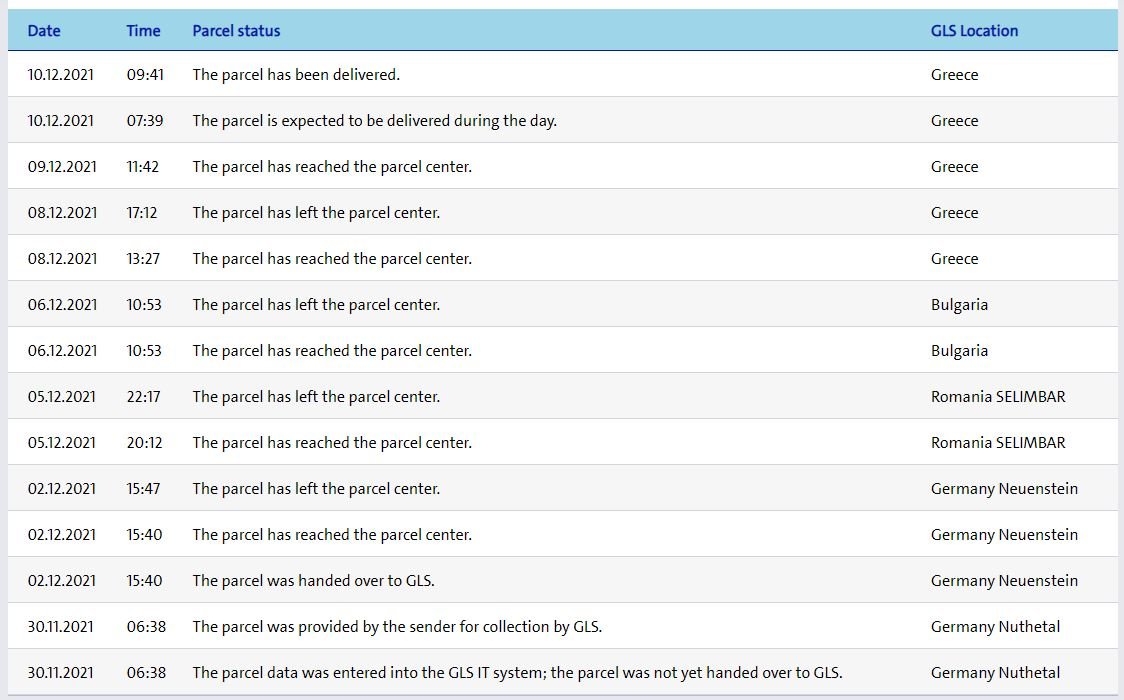Viewport: 1124px width, 700px height.
Task: Select Romania SELIMBAR in the 20:12 row
Action: pyautogui.click(x=998, y=443)
